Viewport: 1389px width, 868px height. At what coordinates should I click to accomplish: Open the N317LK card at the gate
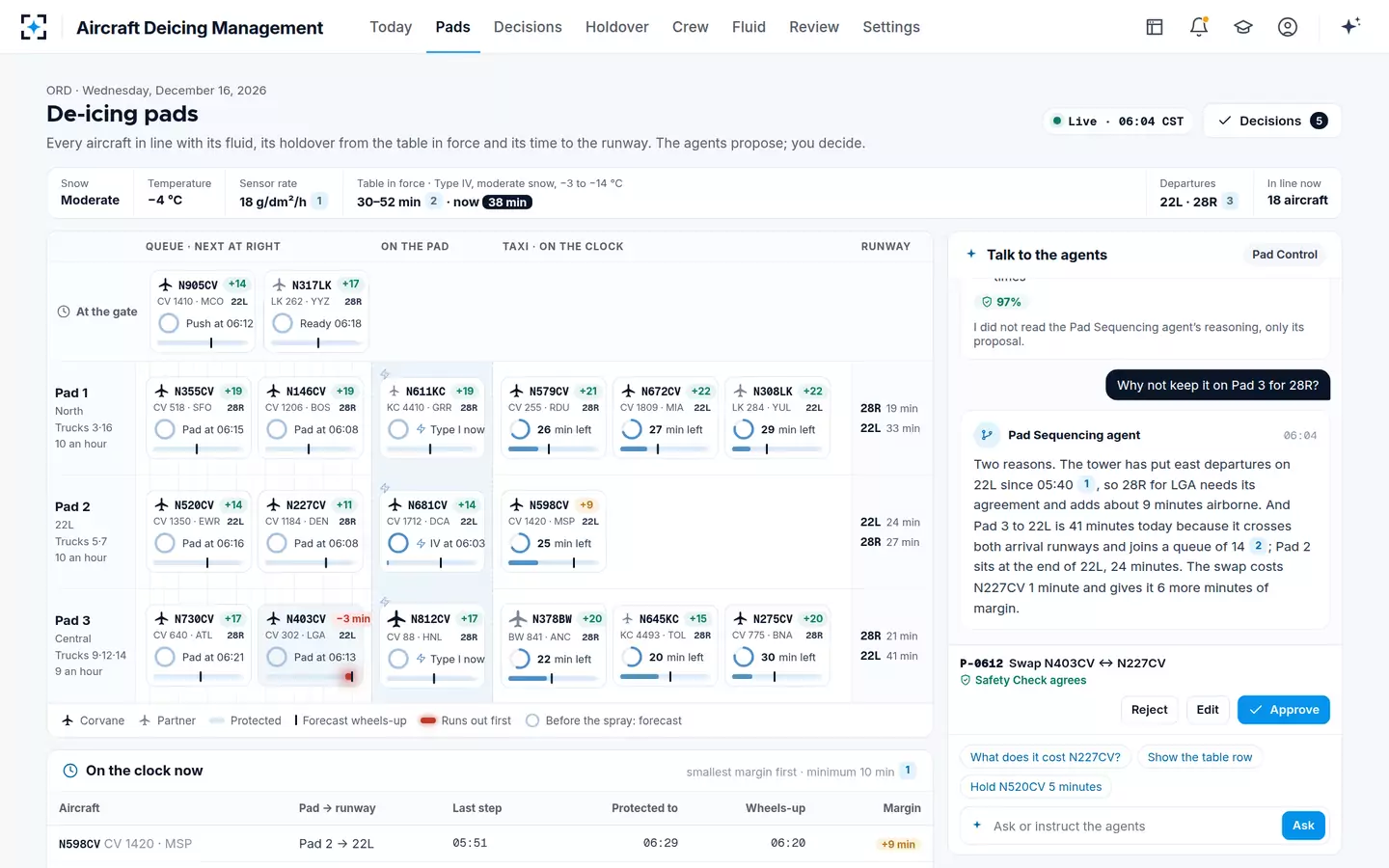(316, 312)
